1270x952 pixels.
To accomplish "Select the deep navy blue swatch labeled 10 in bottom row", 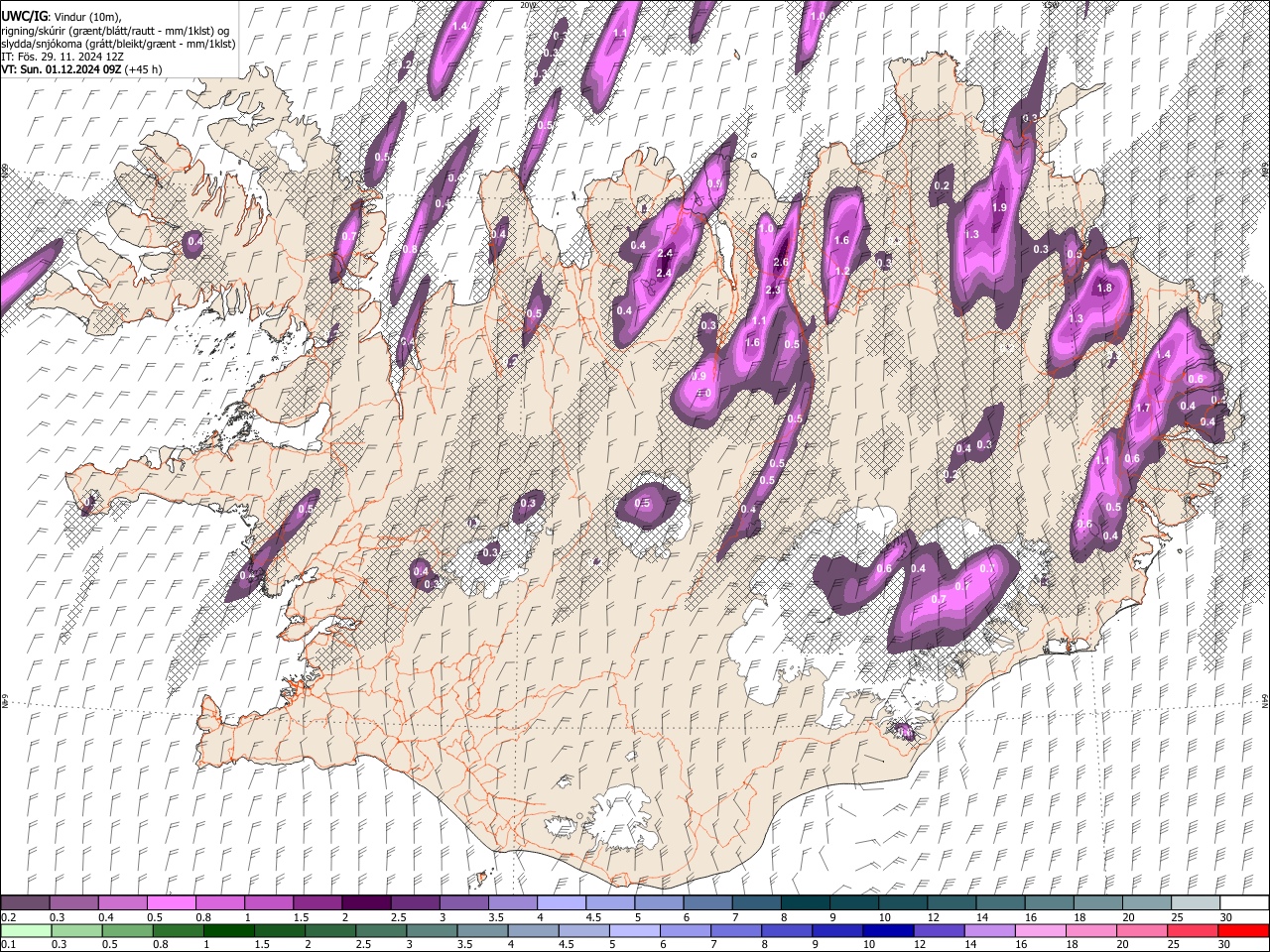I will 888,931.
